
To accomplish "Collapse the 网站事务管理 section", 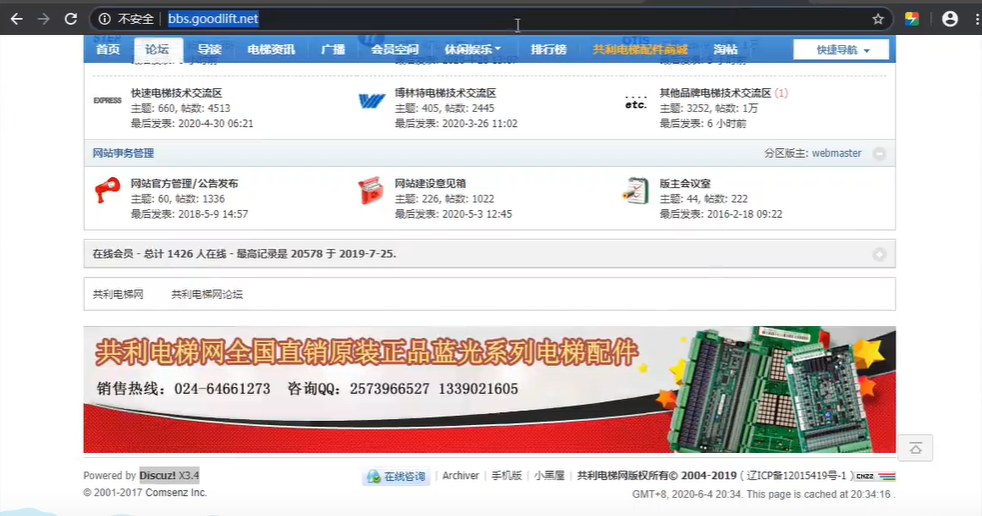I will coord(879,153).
